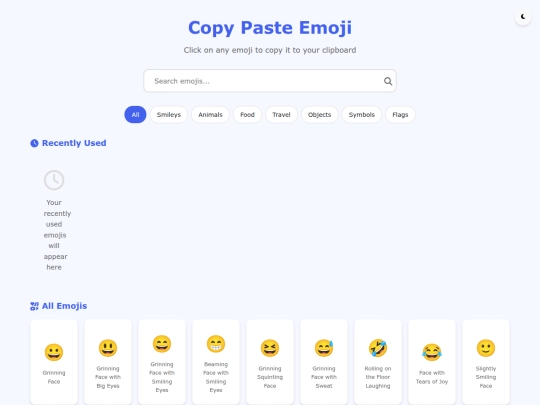Switch to the Animals category
This screenshot has height=405, width=540.
tap(210, 115)
